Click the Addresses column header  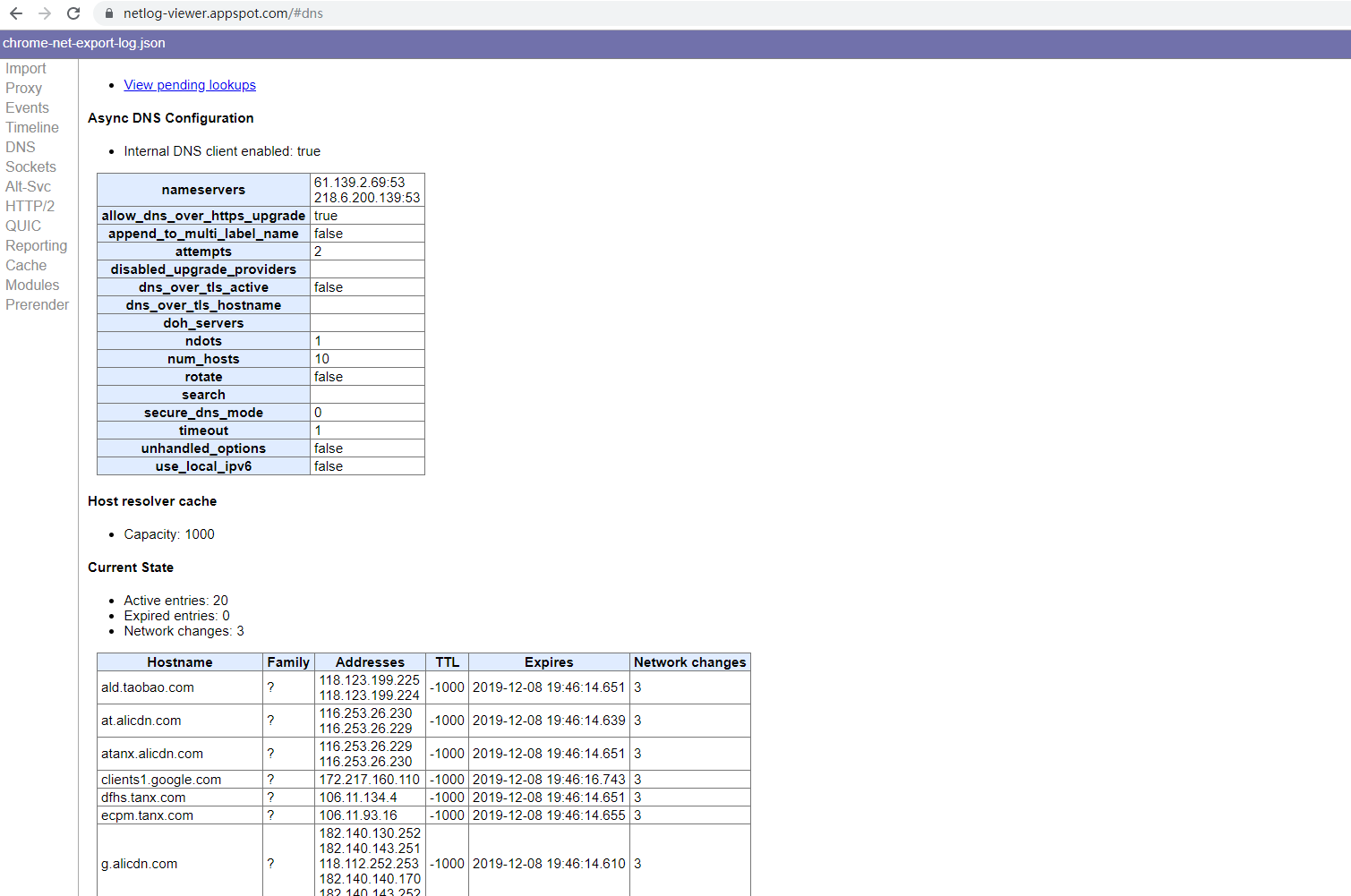[370, 662]
